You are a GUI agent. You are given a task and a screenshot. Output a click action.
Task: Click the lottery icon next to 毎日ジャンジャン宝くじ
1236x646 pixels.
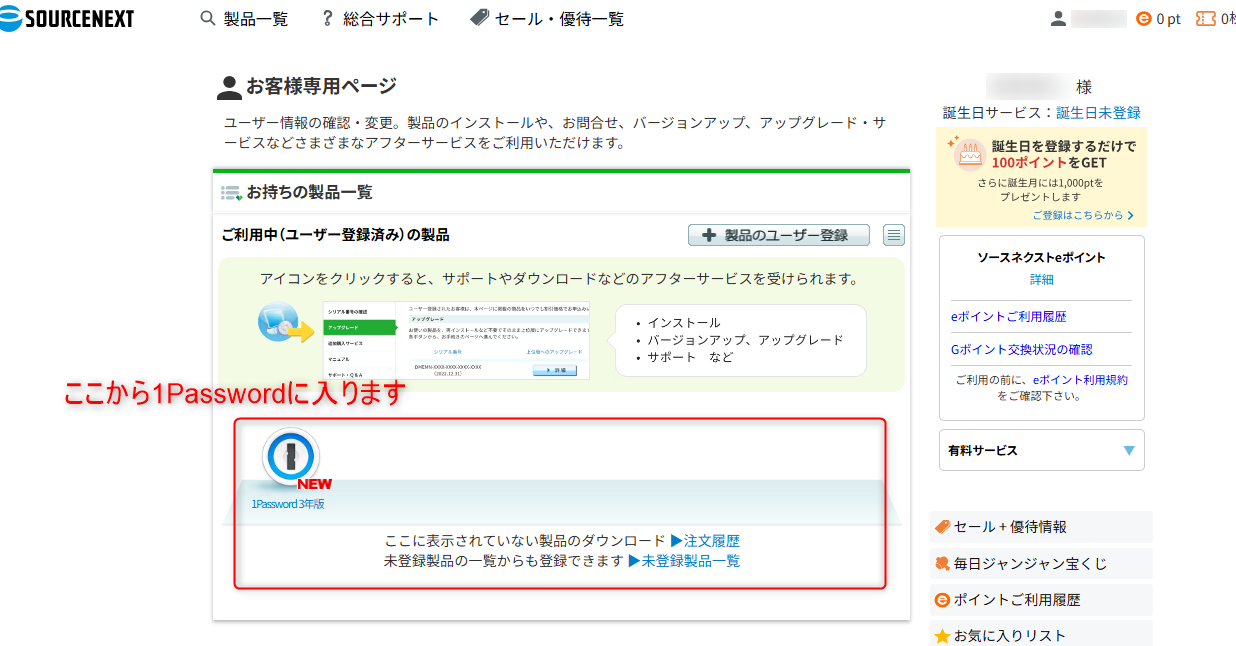[x=942, y=564]
